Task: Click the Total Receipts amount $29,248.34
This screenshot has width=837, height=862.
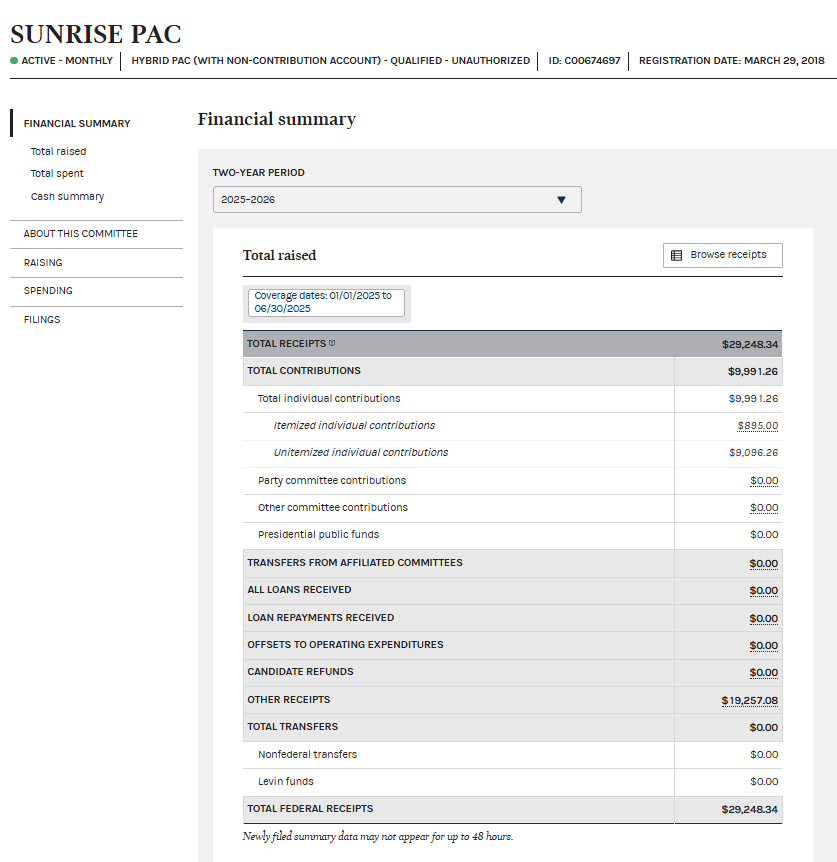Action: click(750, 344)
